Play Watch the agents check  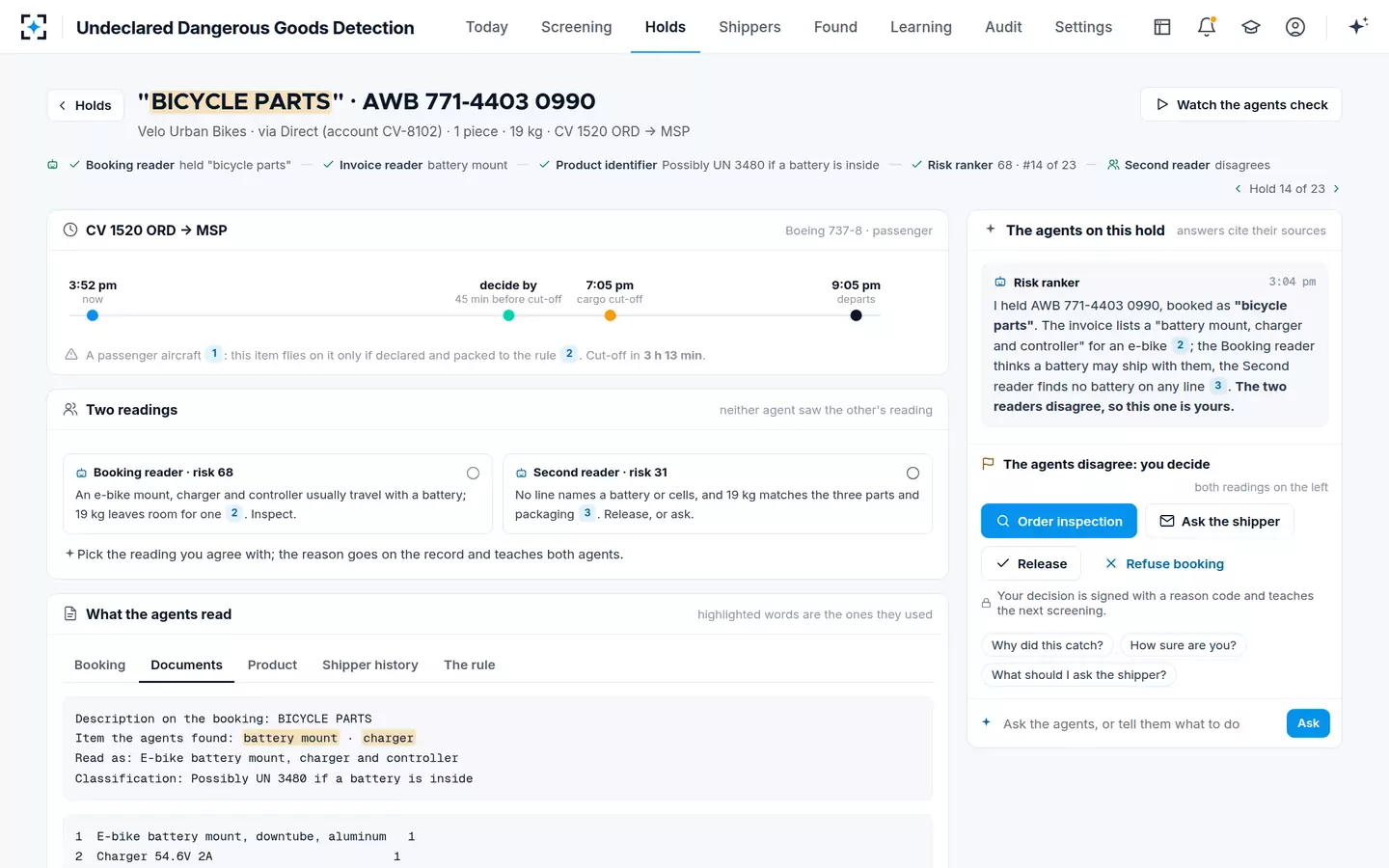[1241, 104]
